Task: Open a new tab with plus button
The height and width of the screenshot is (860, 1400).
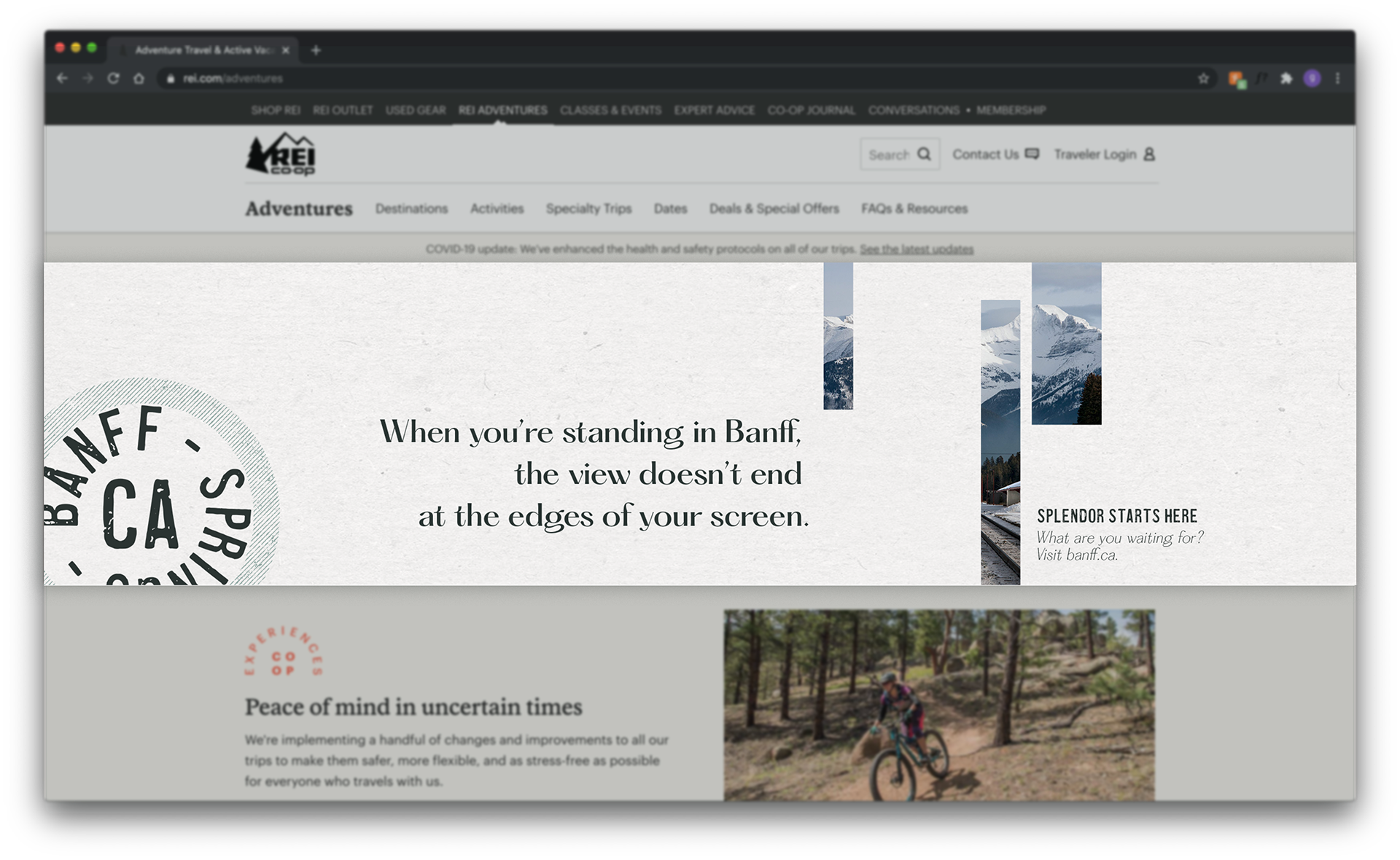Action: 316,50
